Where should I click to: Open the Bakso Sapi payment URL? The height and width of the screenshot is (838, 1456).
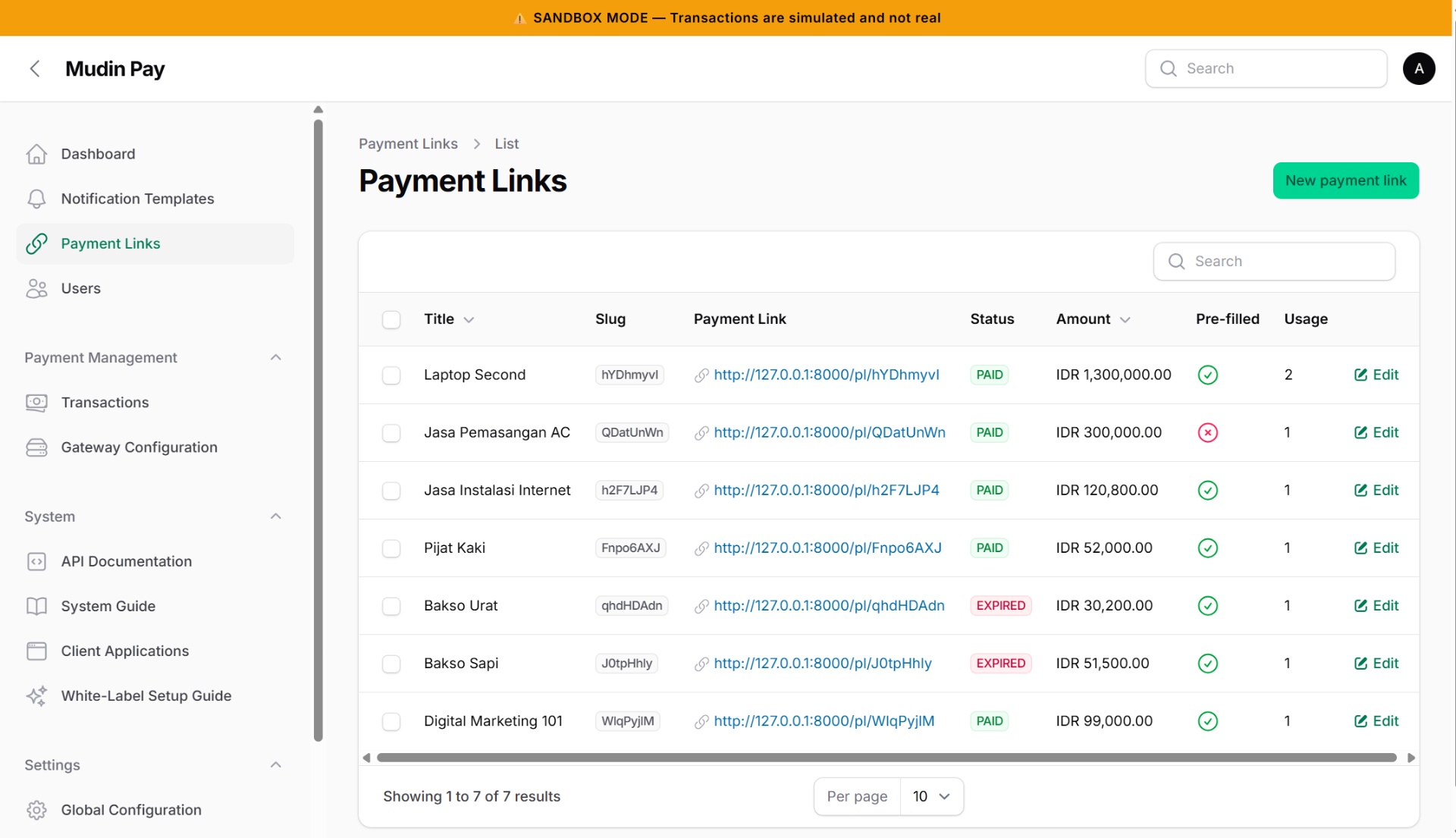[x=823, y=663]
